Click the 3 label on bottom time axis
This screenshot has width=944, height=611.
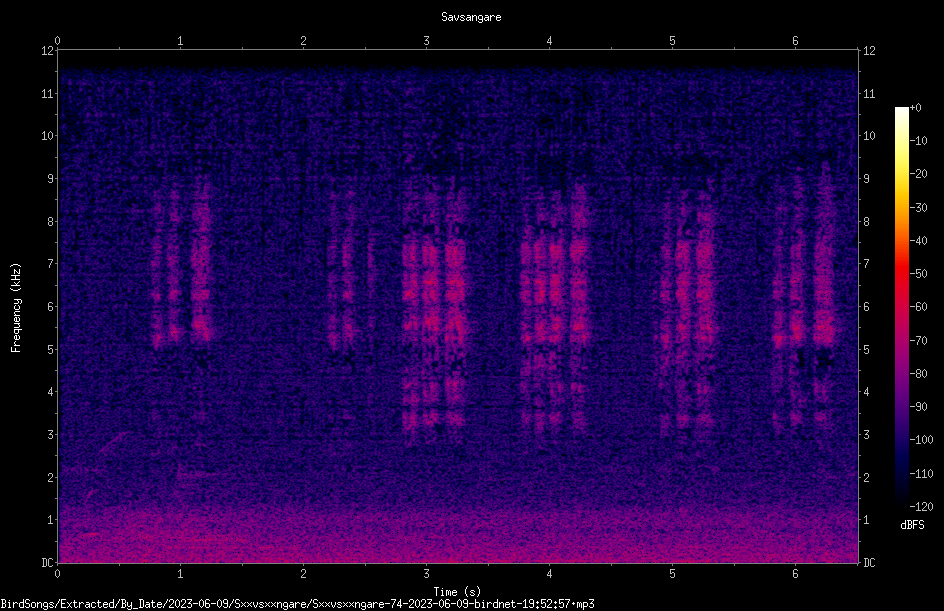(x=426, y=574)
